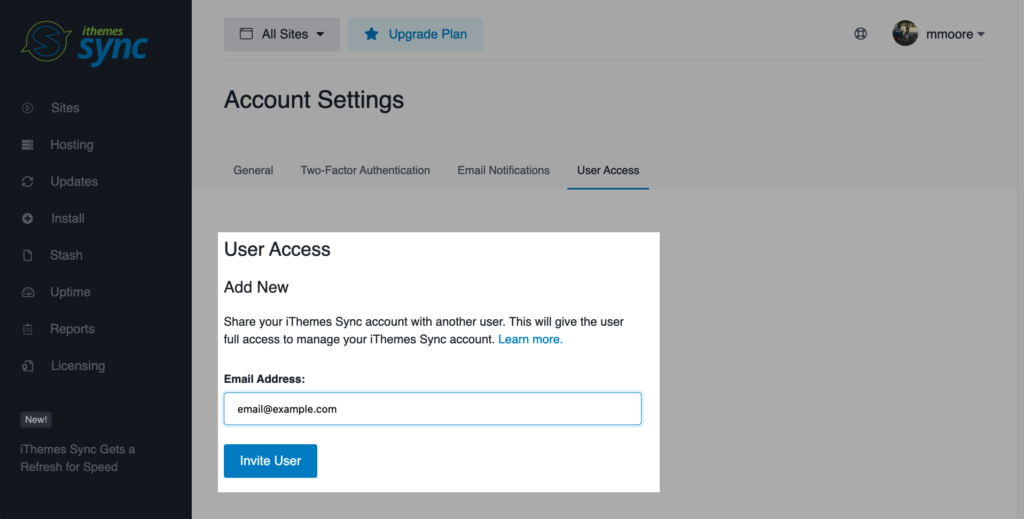
Task: Click the Updates refresh icon
Action: tap(28, 182)
